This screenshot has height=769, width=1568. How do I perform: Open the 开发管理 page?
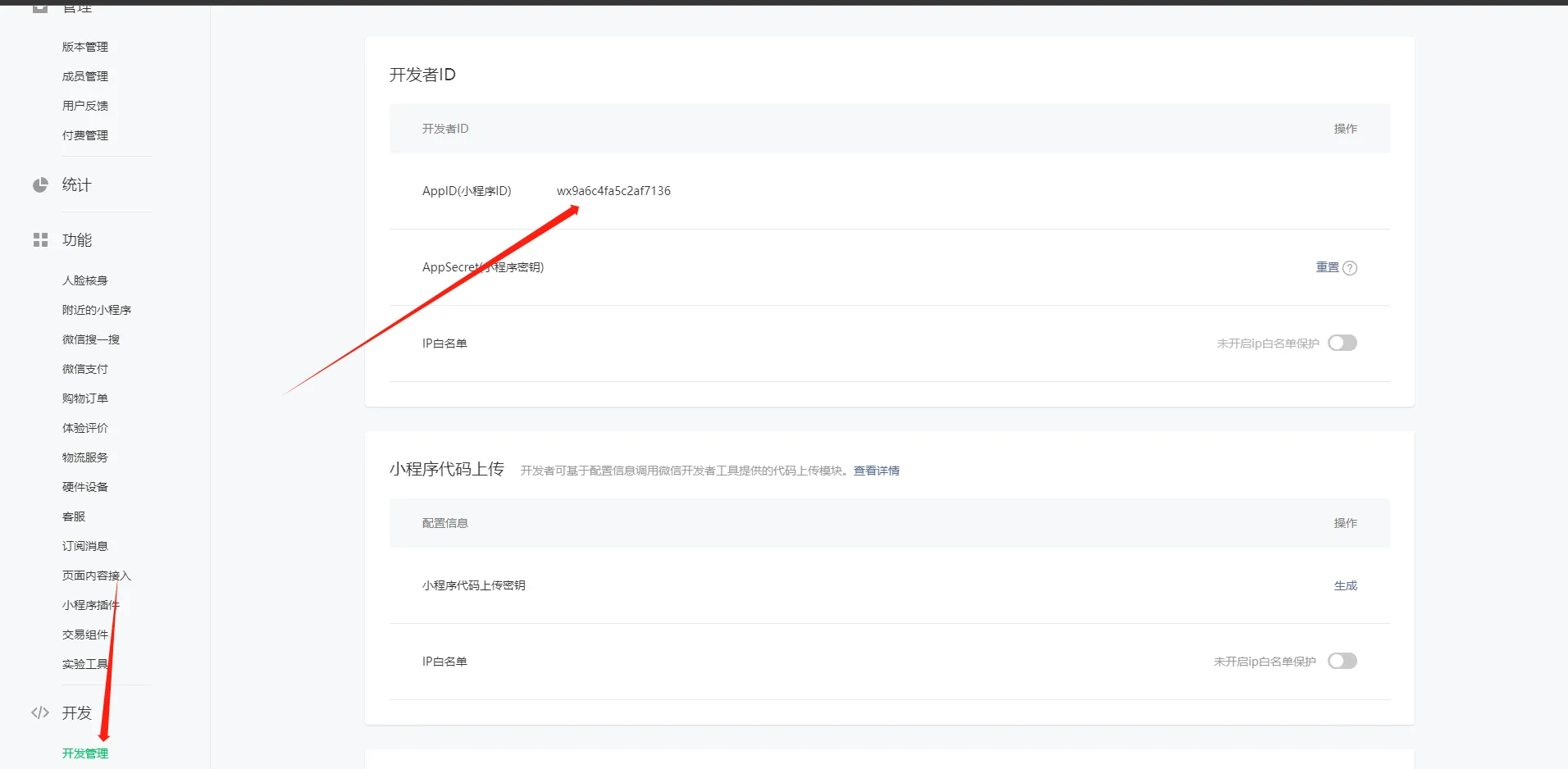point(84,753)
